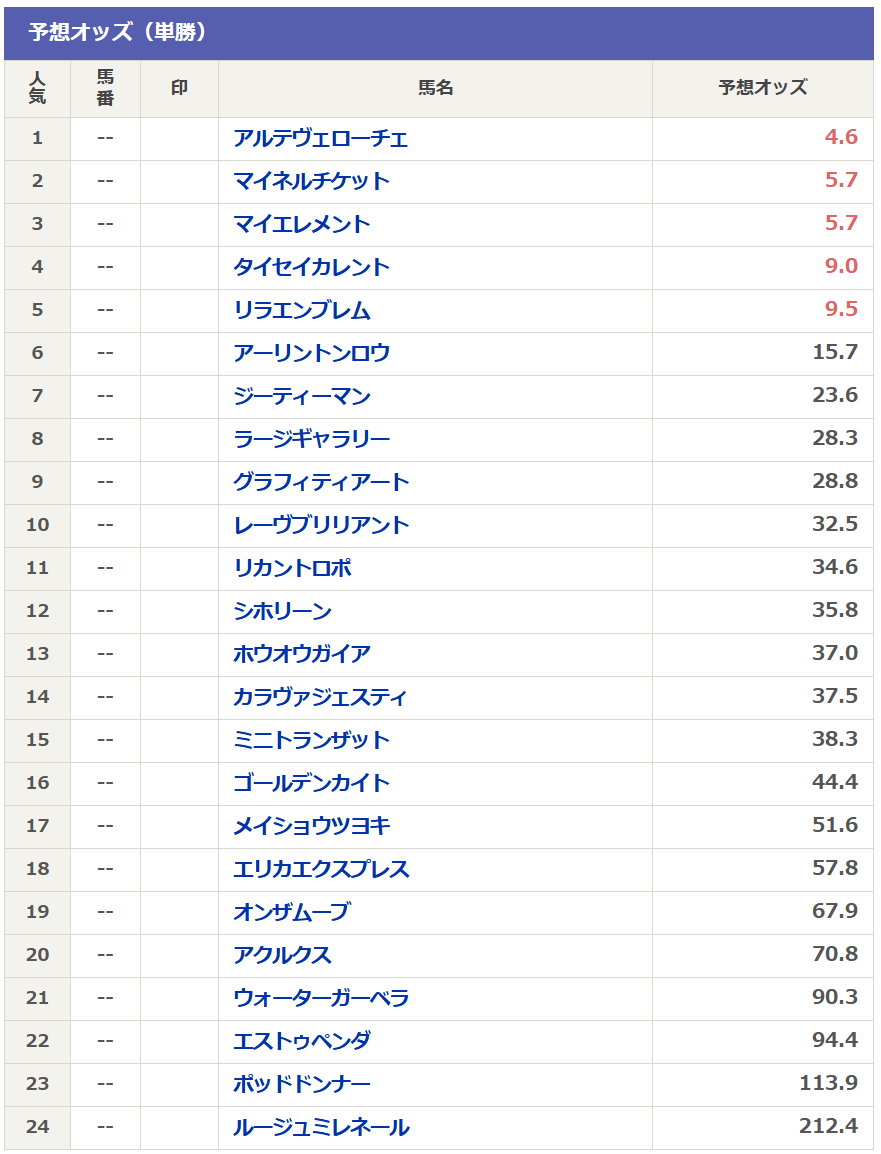Click the 印 column header
Screen dimensions: 881x1154
[x=180, y=88]
